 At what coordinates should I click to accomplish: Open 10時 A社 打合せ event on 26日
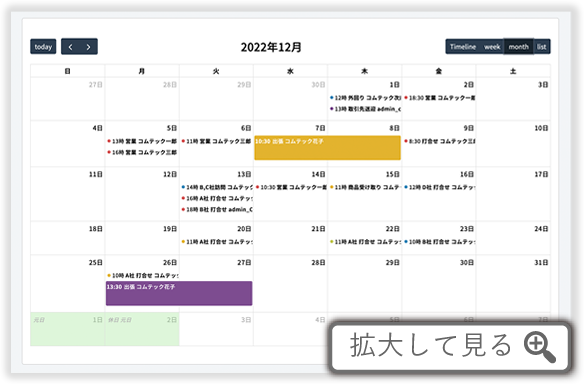tap(142, 276)
